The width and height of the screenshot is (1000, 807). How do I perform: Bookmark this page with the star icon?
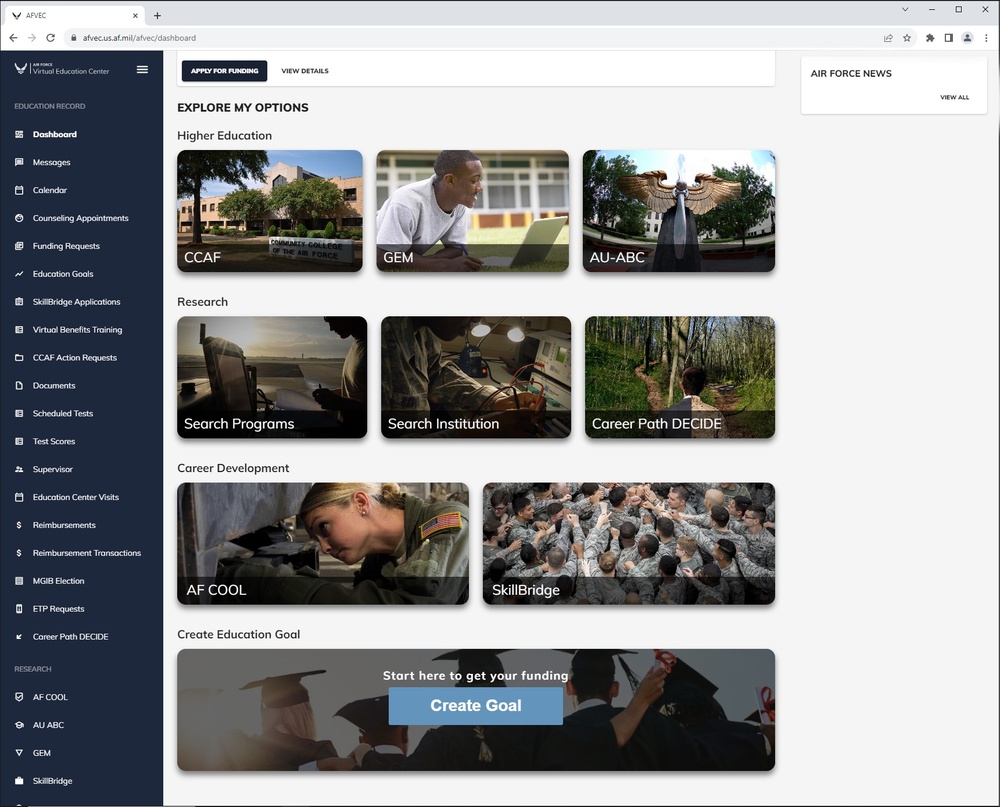[x=907, y=38]
